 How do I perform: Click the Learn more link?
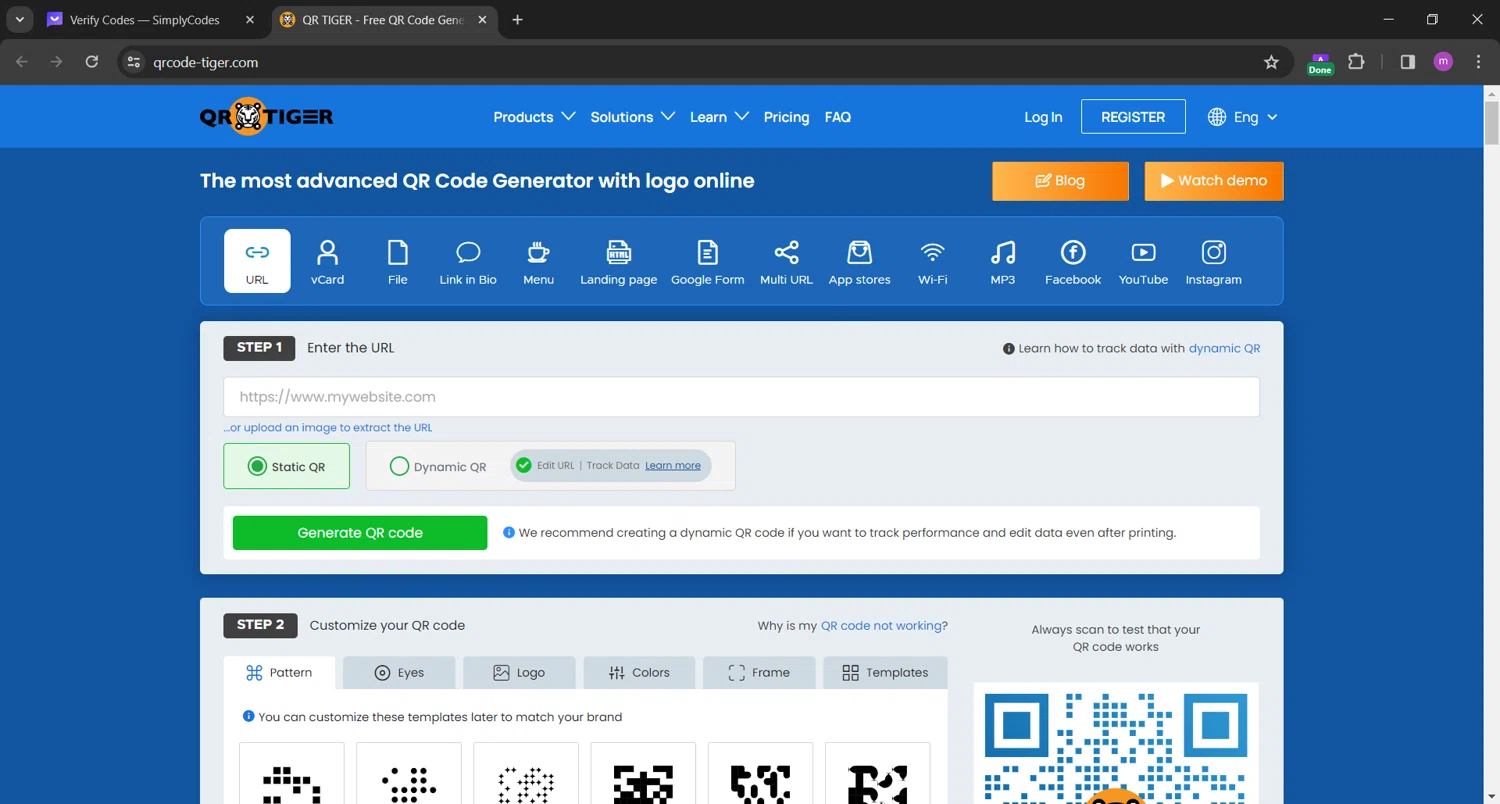[672, 466]
